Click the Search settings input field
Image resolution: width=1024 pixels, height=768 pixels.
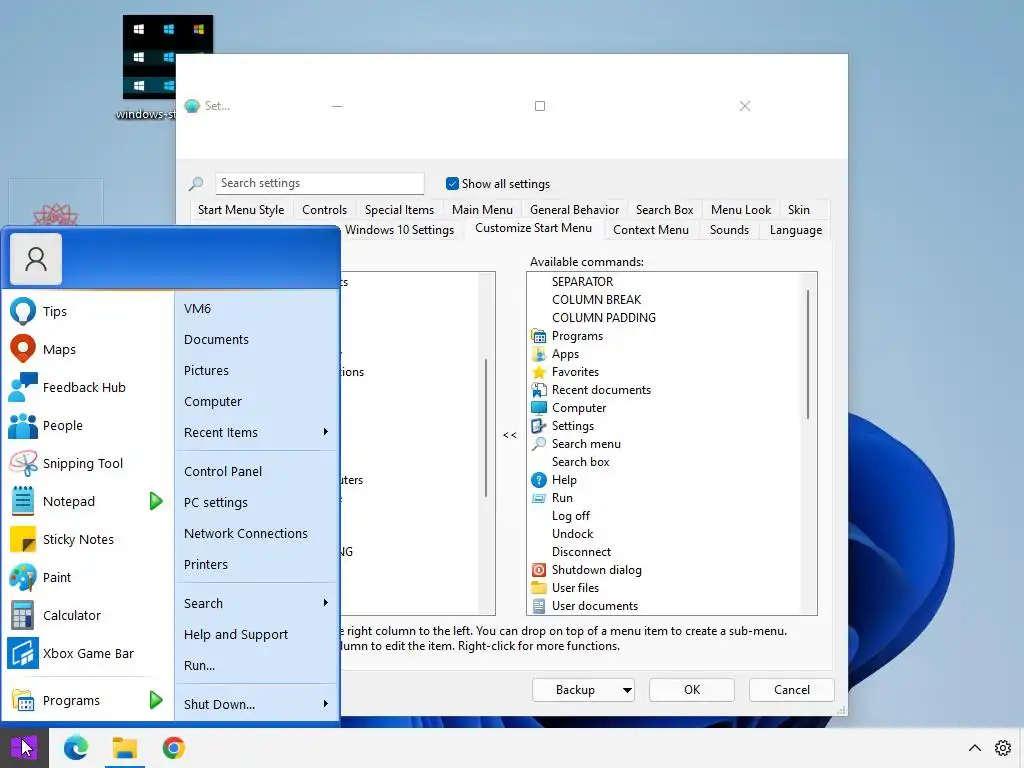click(x=319, y=184)
